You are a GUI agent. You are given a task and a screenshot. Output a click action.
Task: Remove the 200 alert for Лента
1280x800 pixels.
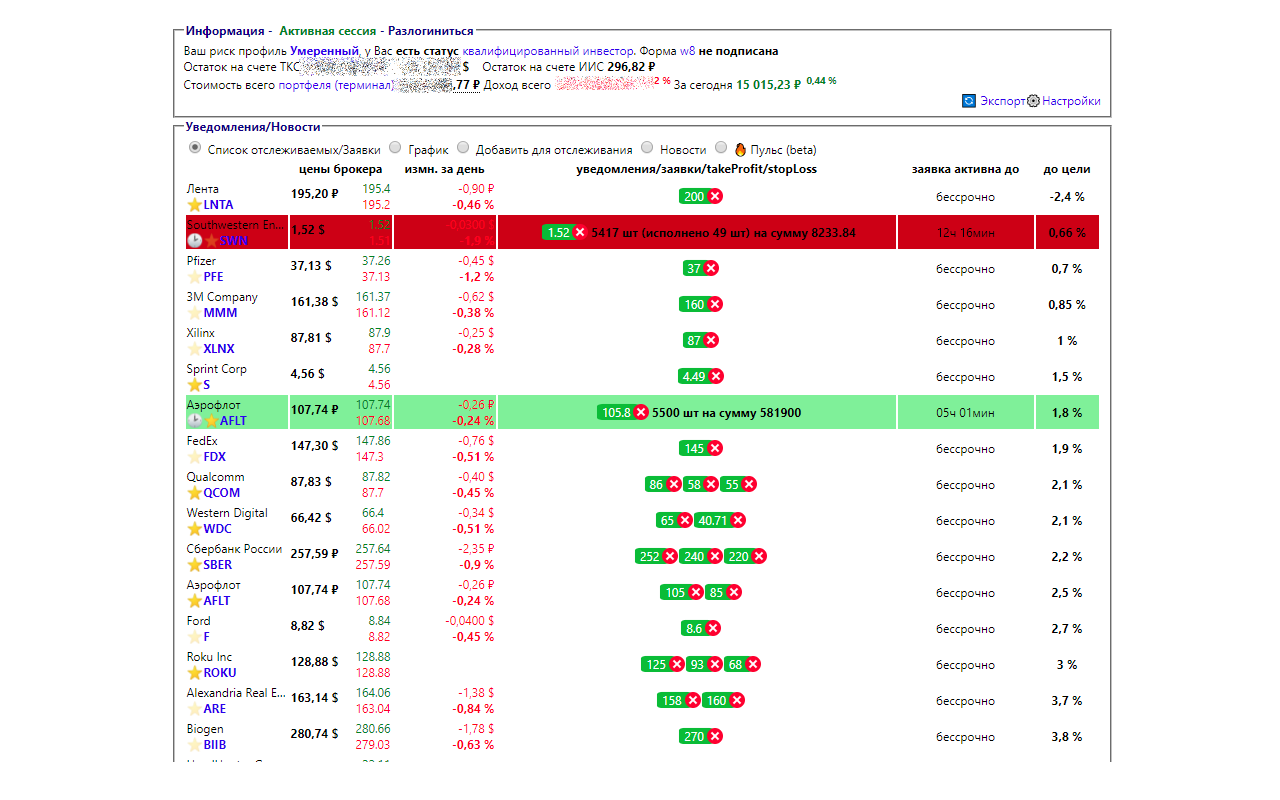coord(715,197)
